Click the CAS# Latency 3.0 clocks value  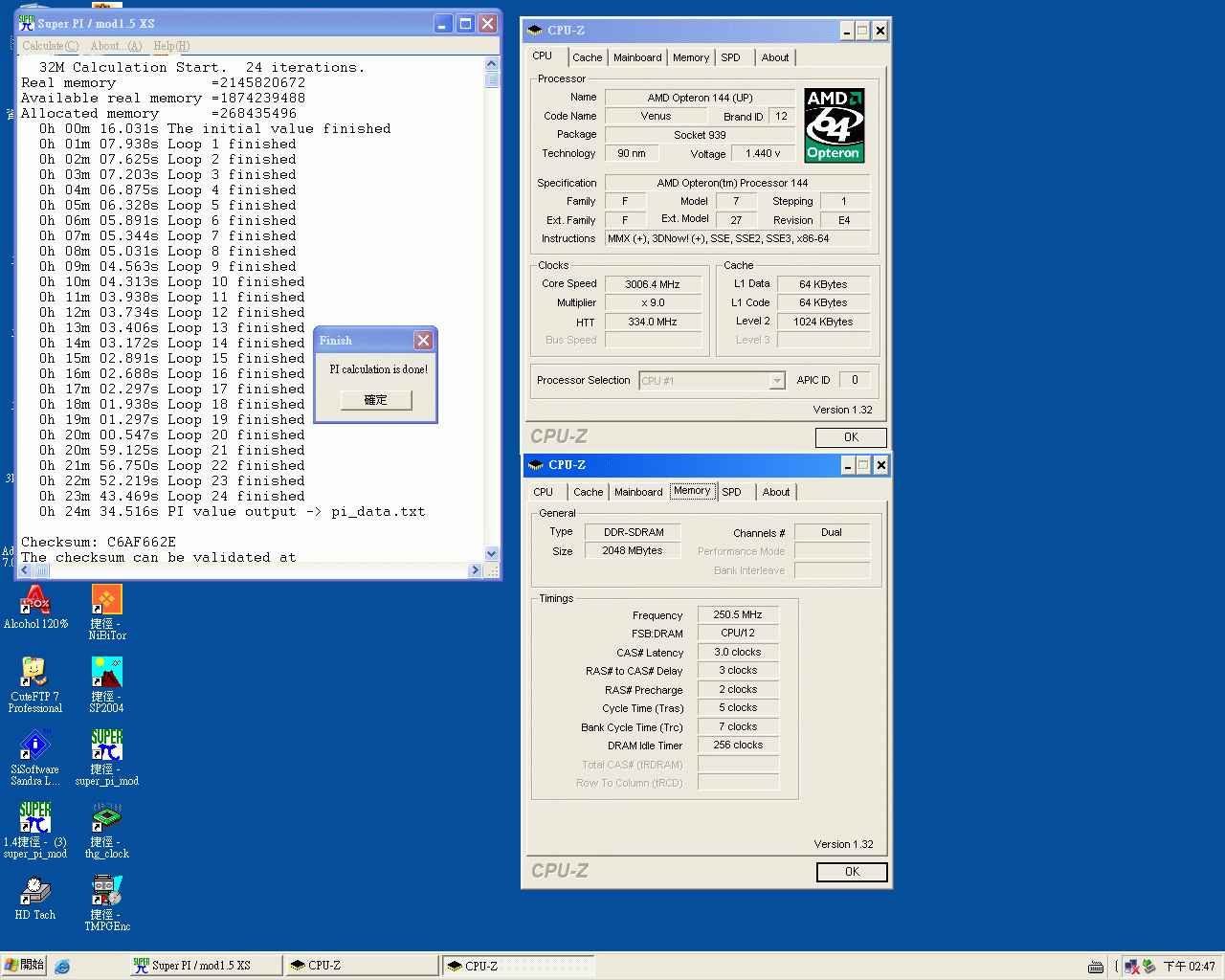738,652
